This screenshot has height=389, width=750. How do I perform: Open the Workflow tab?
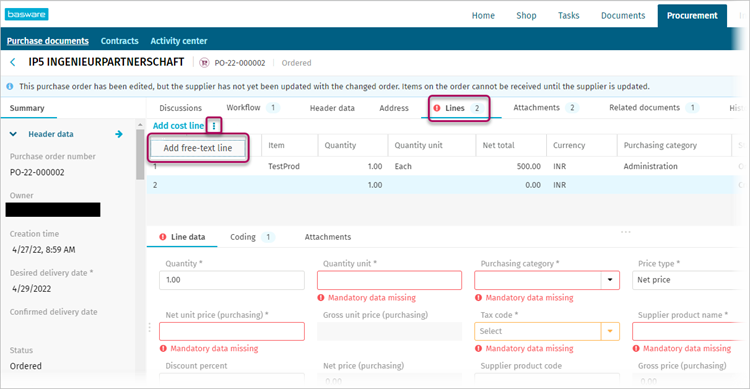(253, 108)
